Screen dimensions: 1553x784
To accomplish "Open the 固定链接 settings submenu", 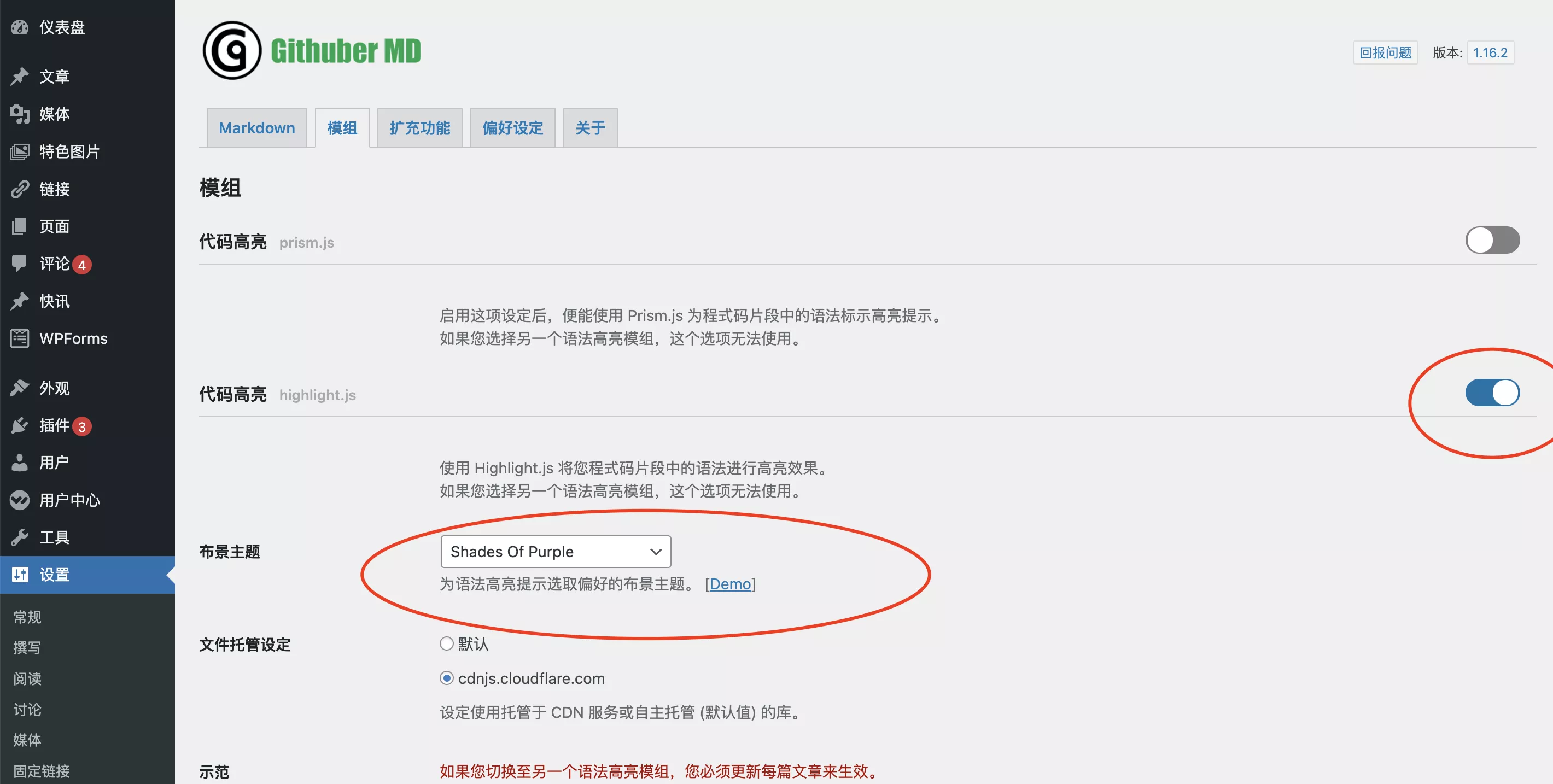I will coord(42,771).
